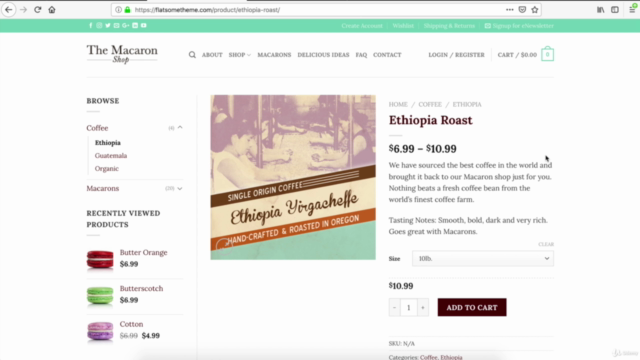Viewport: 640px width, 360px height.
Task: Click The Macaron Shop logo
Action: pos(122,54)
